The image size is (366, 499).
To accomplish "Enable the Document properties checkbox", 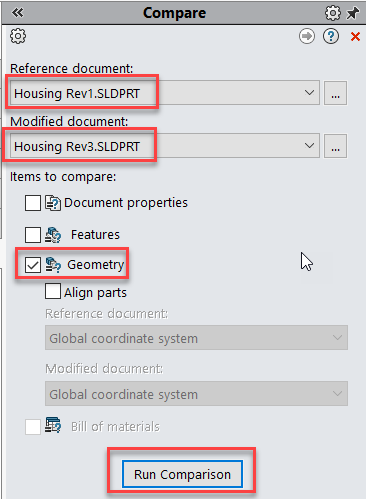I will pos(33,203).
